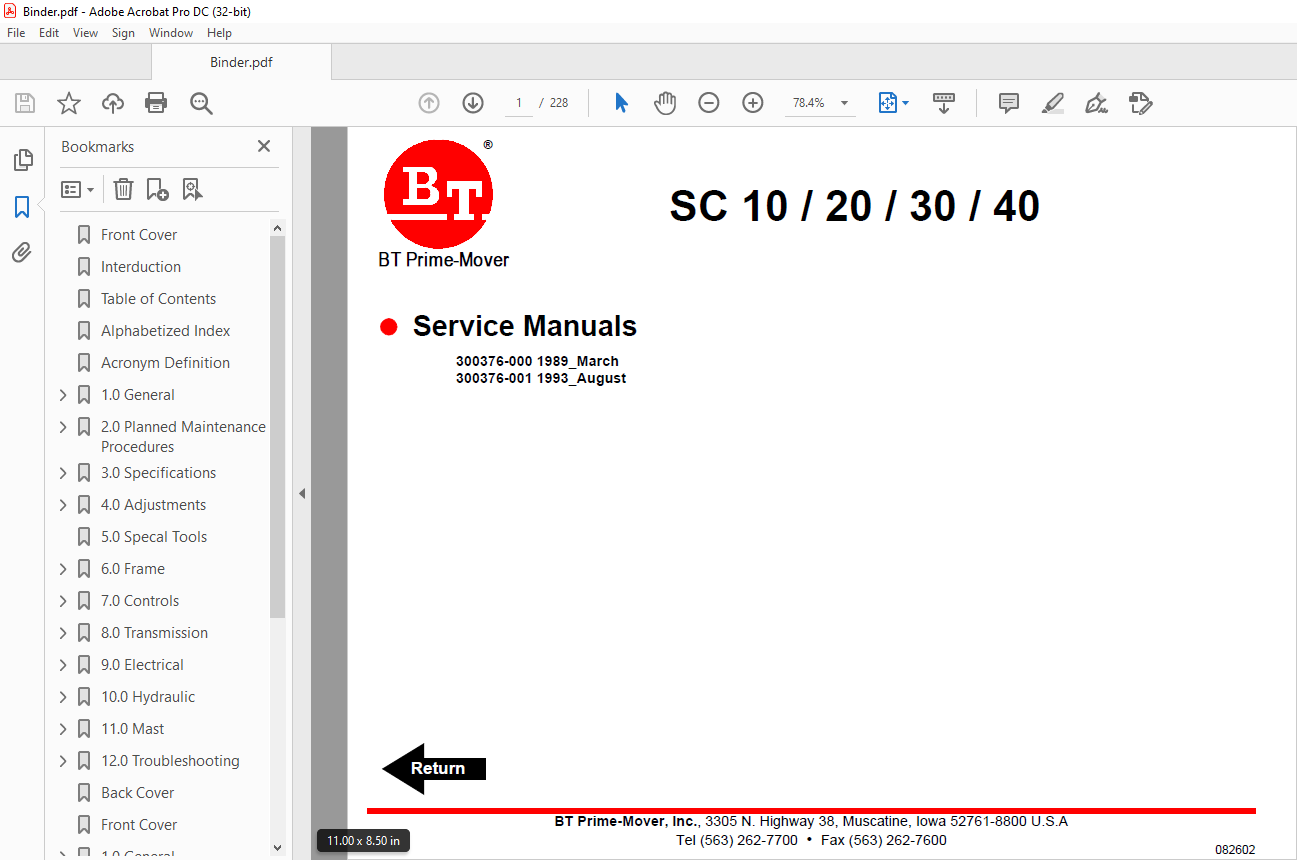The height and width of the screenshot is (860, 1297).
Task: Click the page number input field
Action: (x=519, y=103)
